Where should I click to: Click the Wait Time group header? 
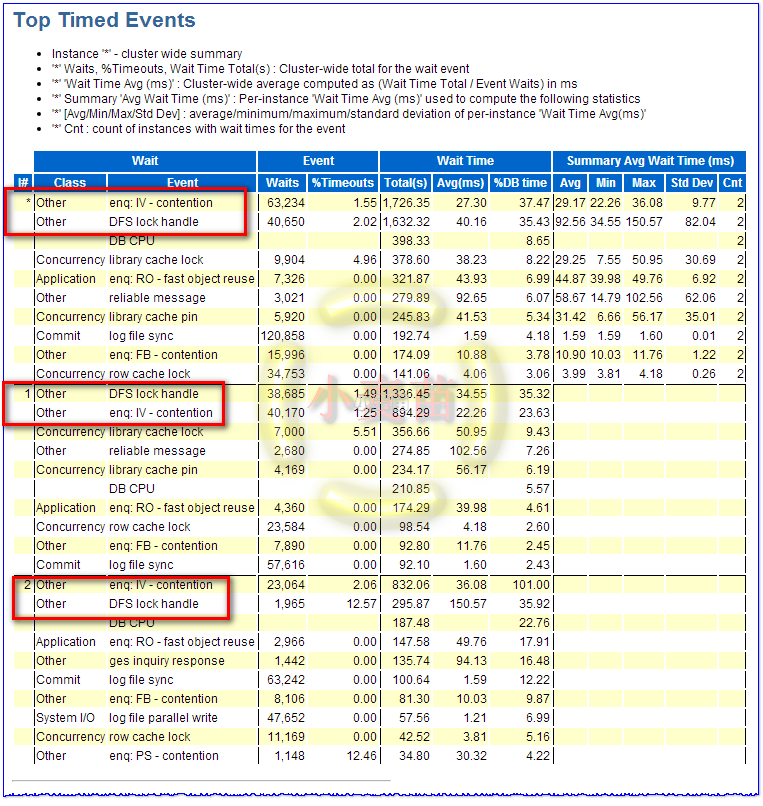465,161
